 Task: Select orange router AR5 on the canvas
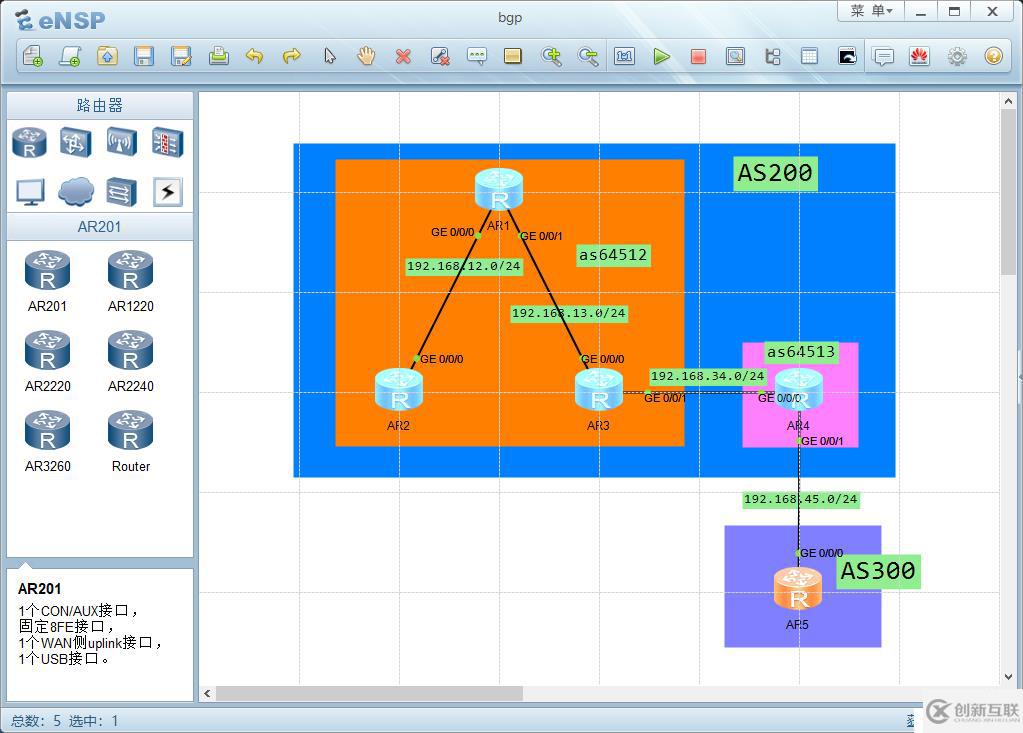pyautogui.click(x=798, y=589)
